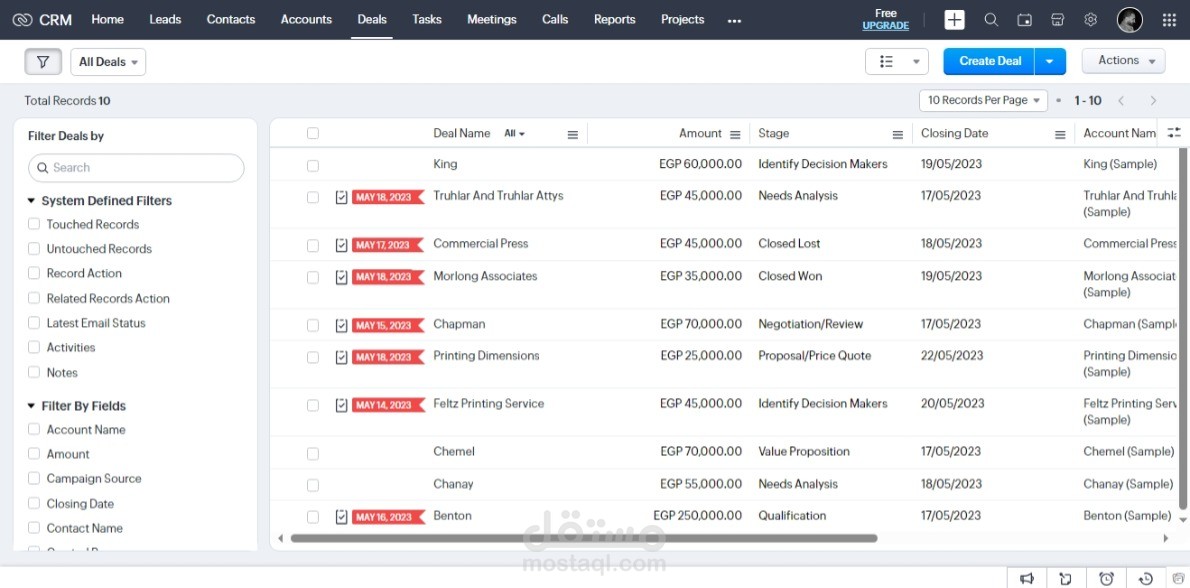This screenshot has height=588, width=1190.
Task: Open the Benton deal link
Action: point(452,516)
